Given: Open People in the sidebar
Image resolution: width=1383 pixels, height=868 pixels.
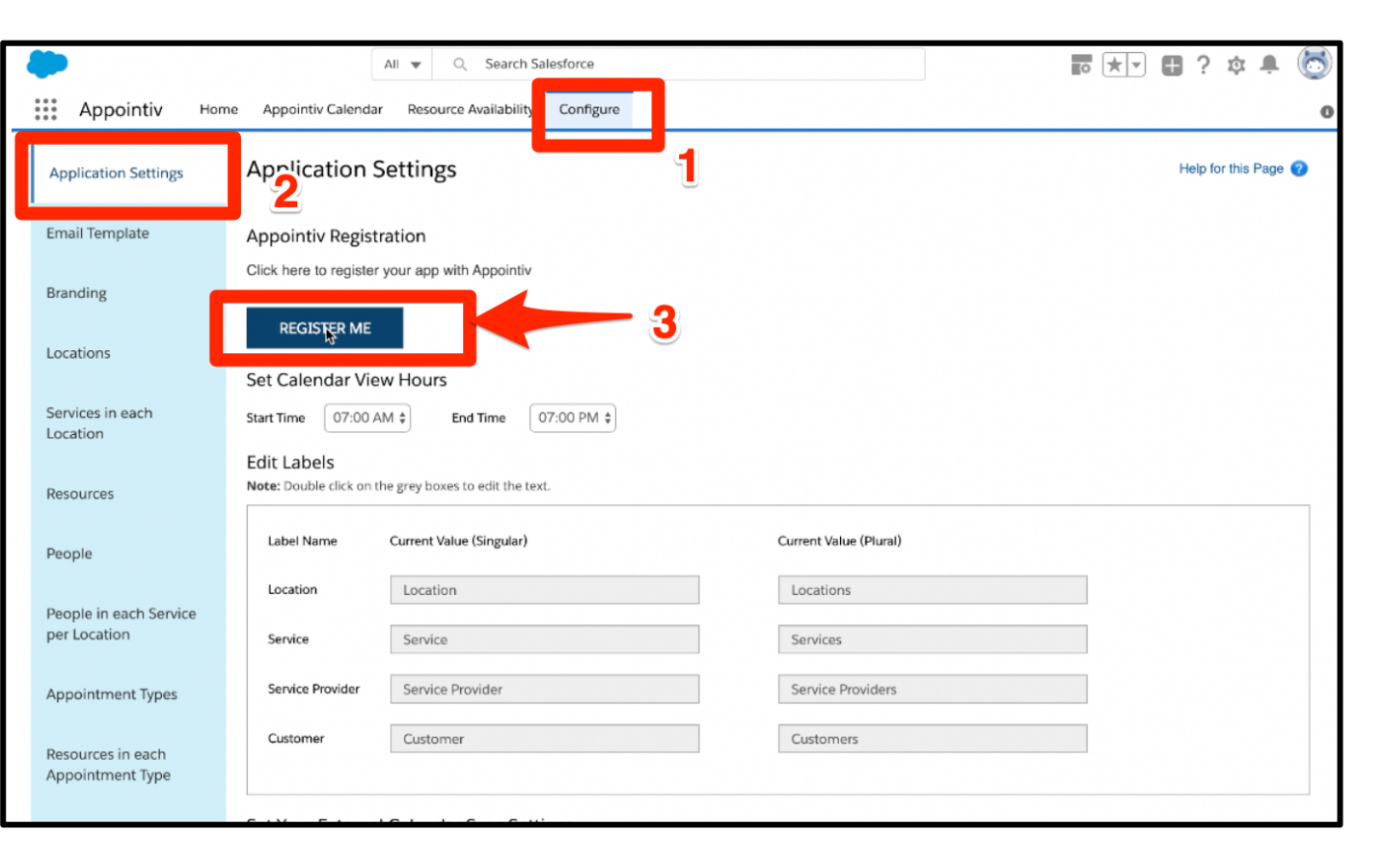Looking at the screenshot, I should coord(69,554).
